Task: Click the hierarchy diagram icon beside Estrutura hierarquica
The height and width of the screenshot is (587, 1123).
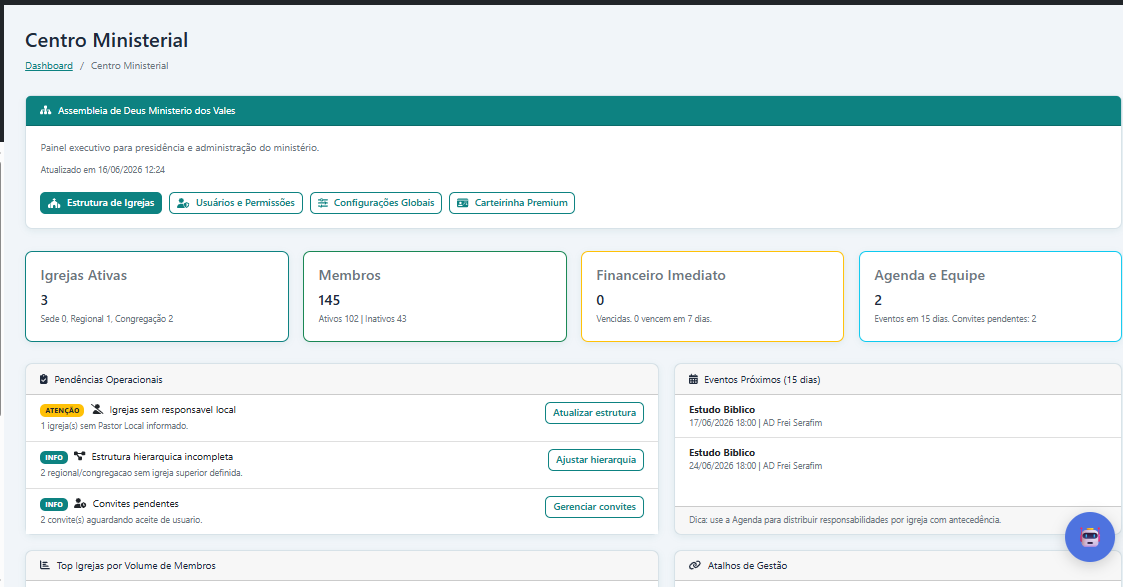Action: (x=79, y=456)
